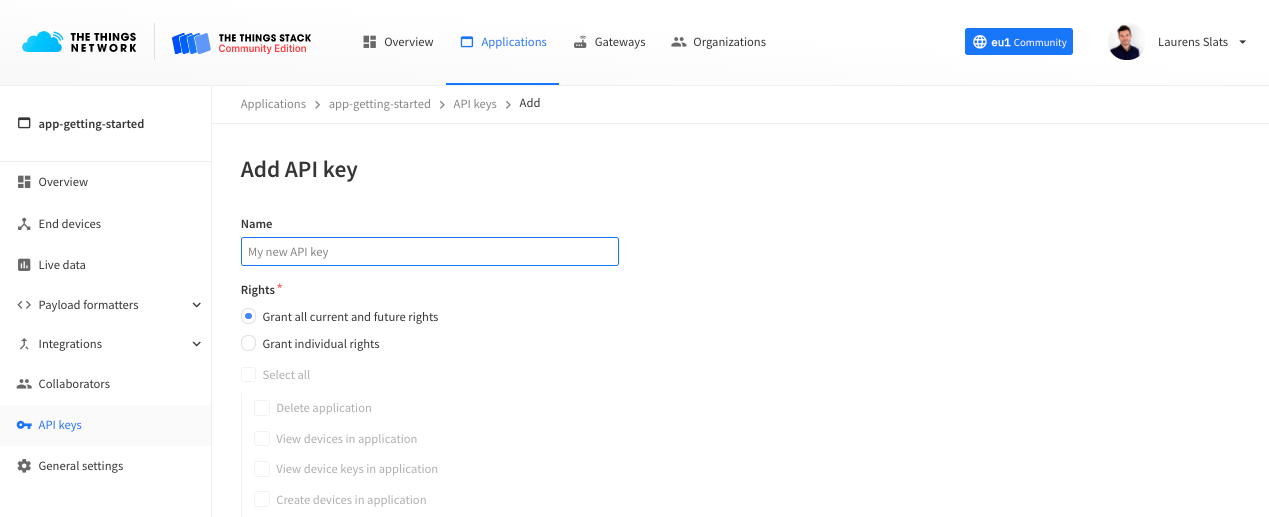
Task: Click the Live data chart icon
Action: [x=24, y=265]
